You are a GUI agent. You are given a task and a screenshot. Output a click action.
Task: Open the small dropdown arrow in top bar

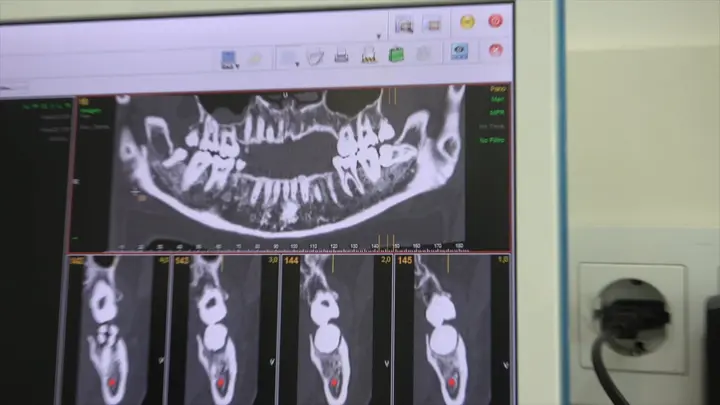tap(379, 36)
